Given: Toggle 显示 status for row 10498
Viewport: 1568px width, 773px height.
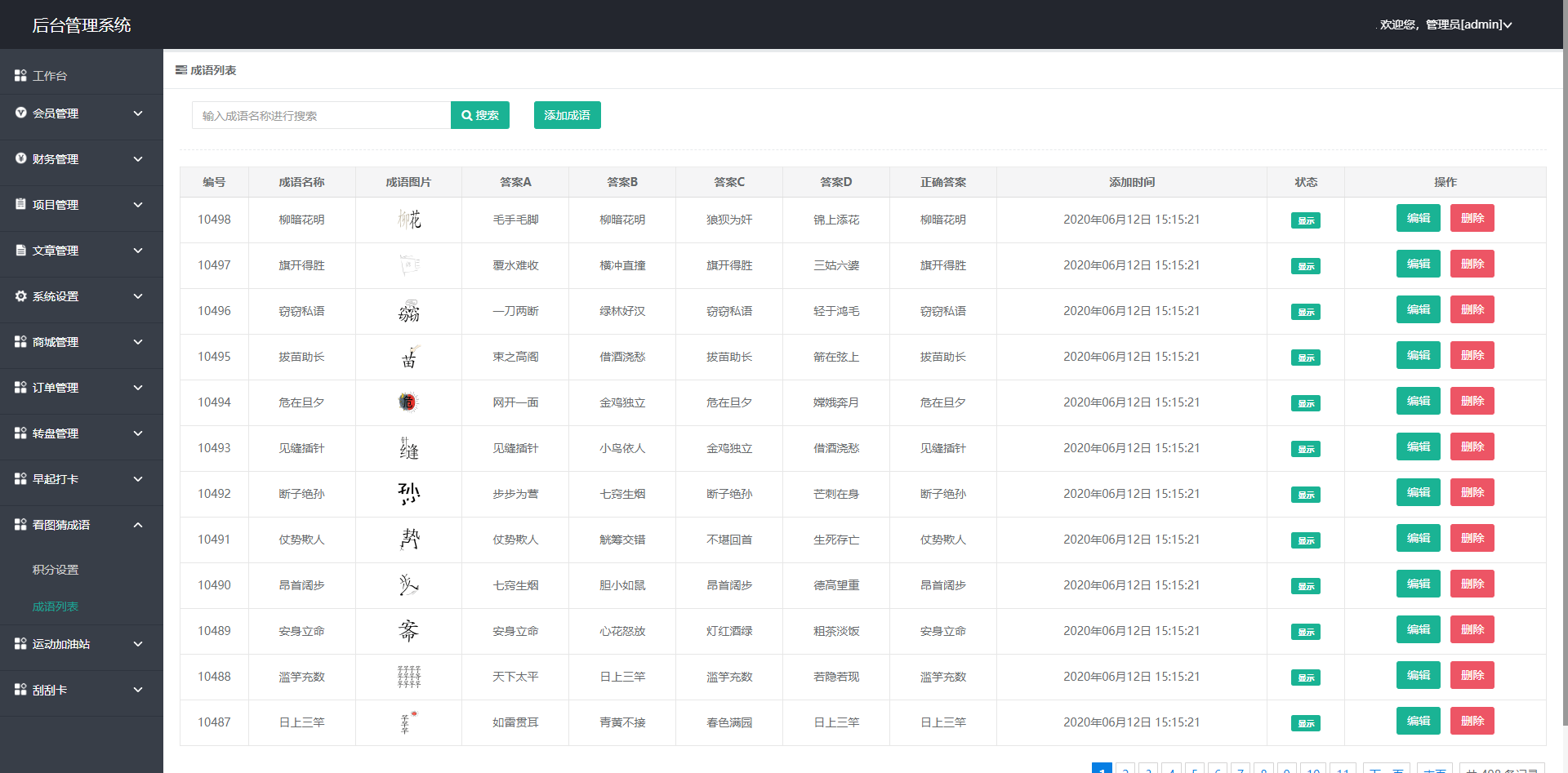Looking at the screenshot, I should pyautogui.click(x=1305, y=220).
